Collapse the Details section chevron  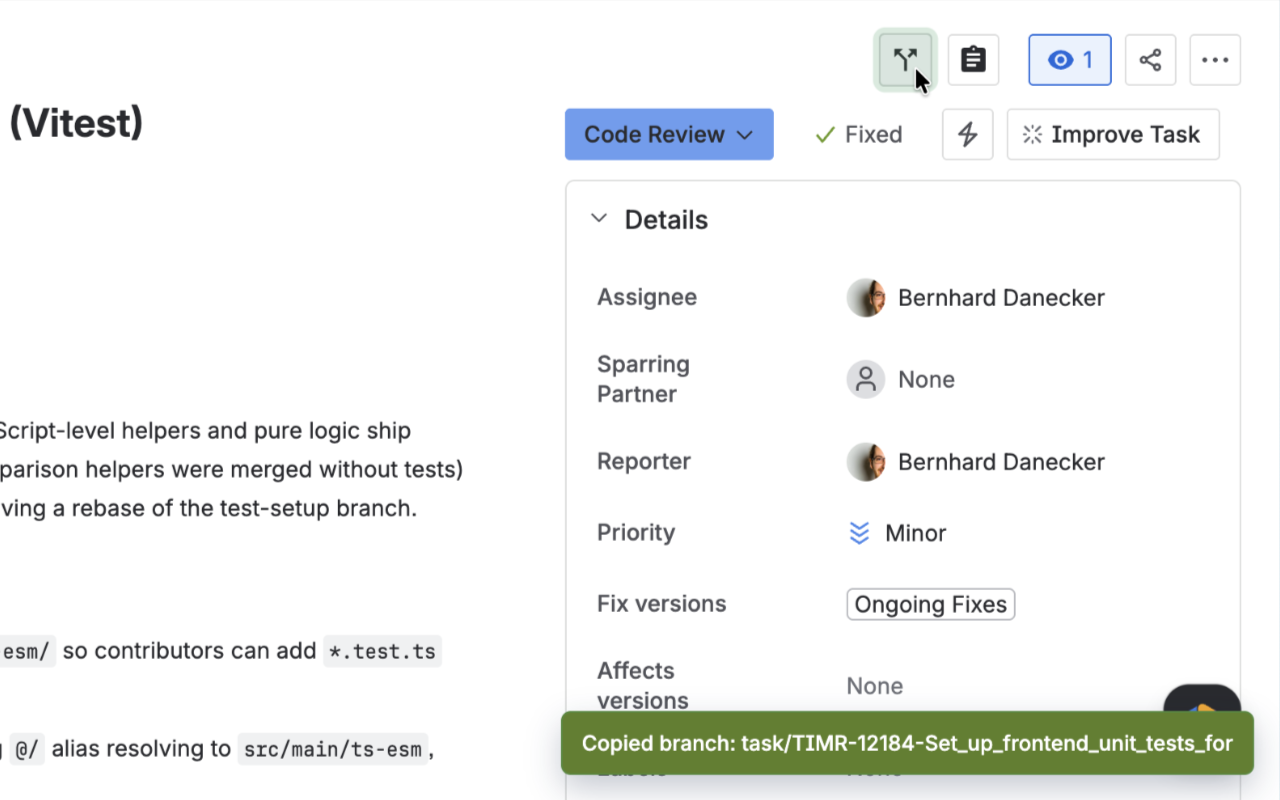(599, 219)
